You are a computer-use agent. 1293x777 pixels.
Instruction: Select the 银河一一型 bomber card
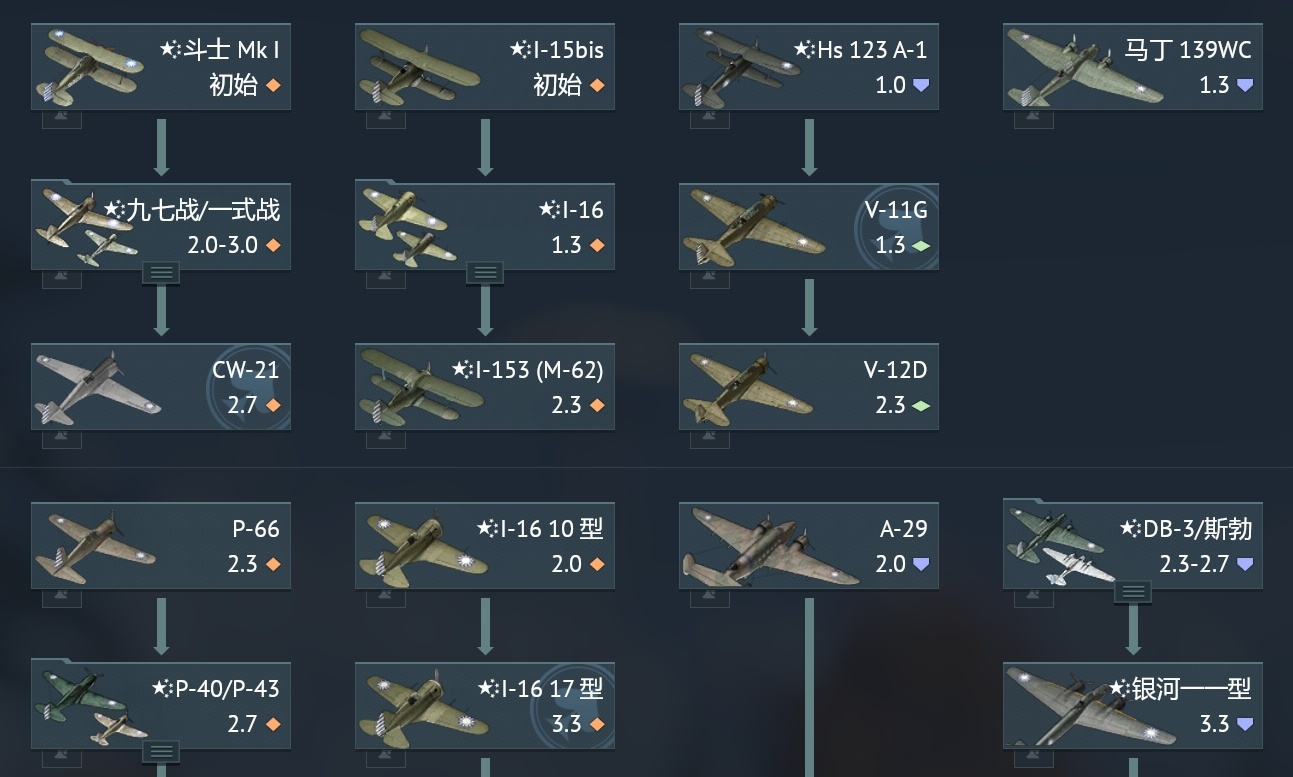1133,706
